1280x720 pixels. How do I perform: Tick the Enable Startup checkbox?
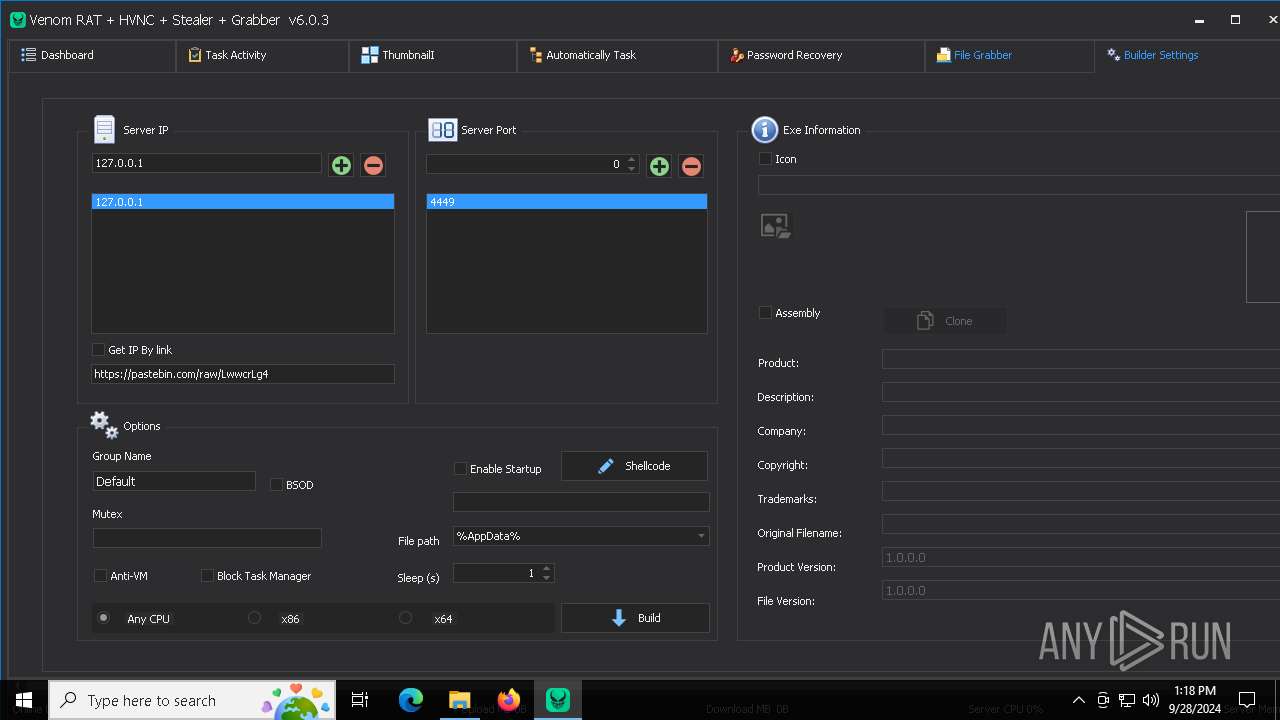(461, 468)
